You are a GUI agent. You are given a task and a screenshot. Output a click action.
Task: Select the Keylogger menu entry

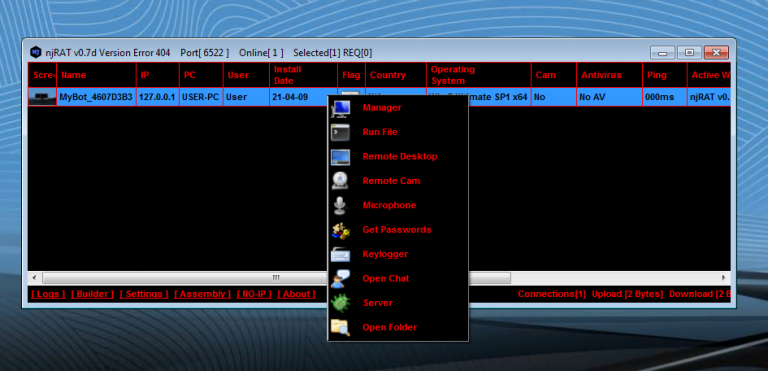[398, 254]
